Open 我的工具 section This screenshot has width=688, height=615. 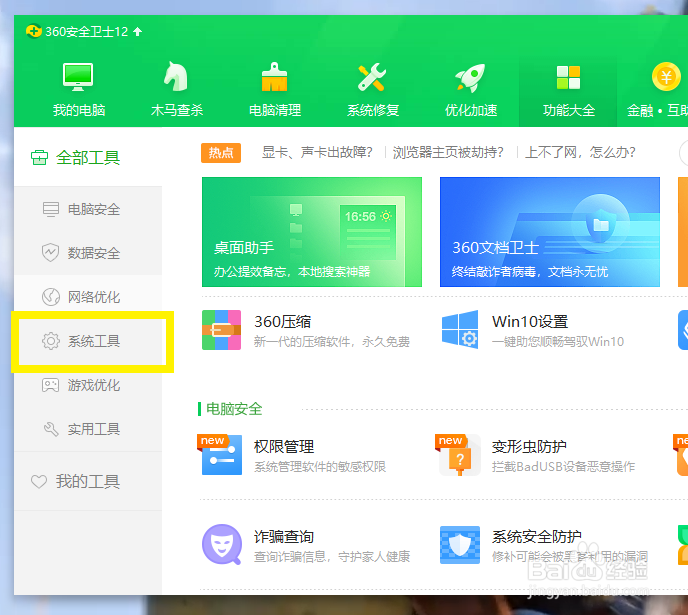click(88, 481)
